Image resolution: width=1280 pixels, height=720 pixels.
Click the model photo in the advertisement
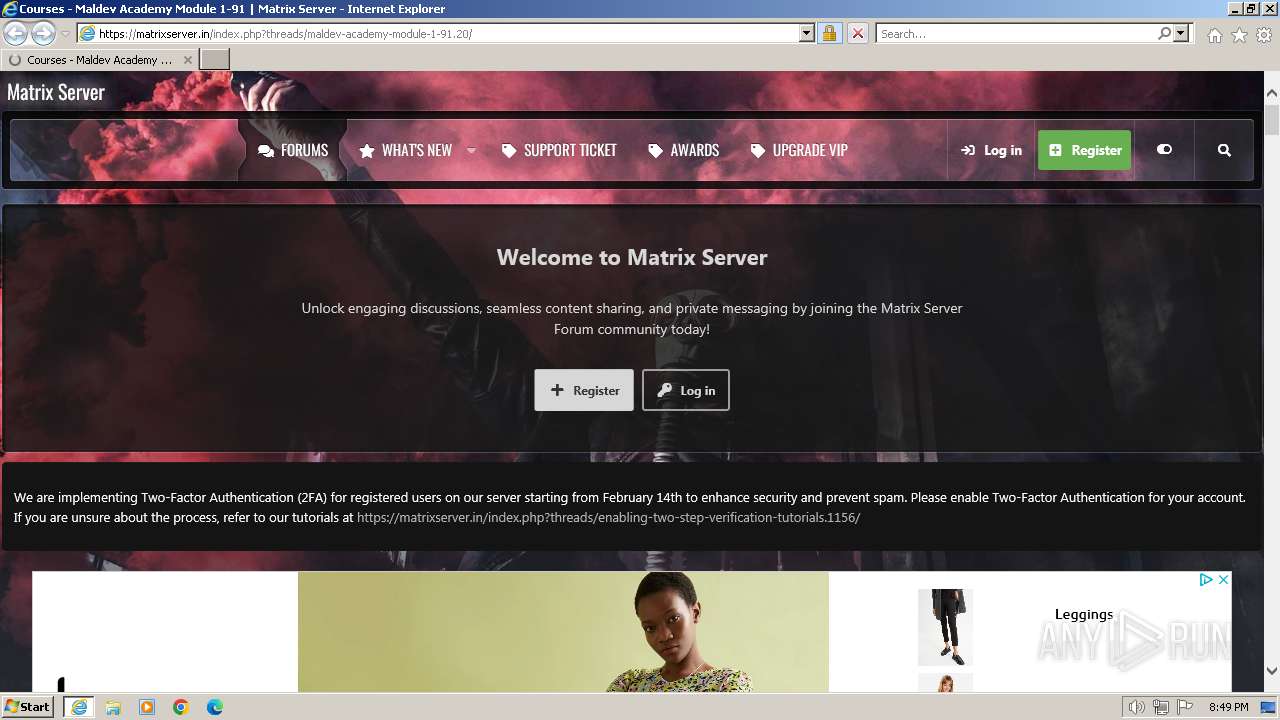(x=563, y=632)
